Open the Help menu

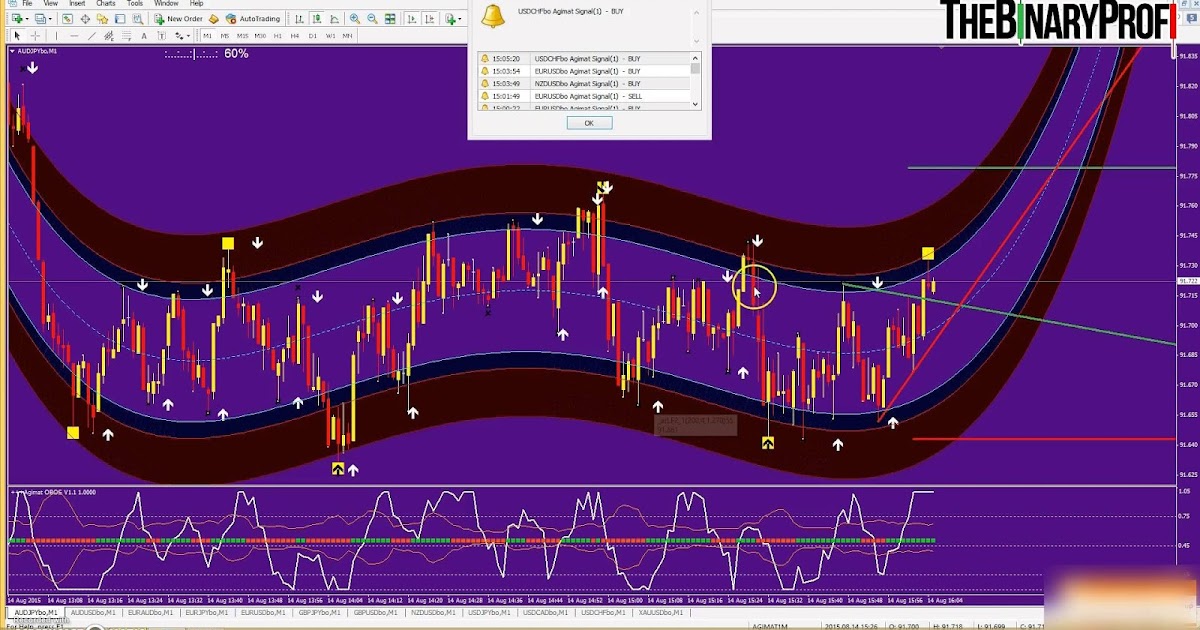196,4
